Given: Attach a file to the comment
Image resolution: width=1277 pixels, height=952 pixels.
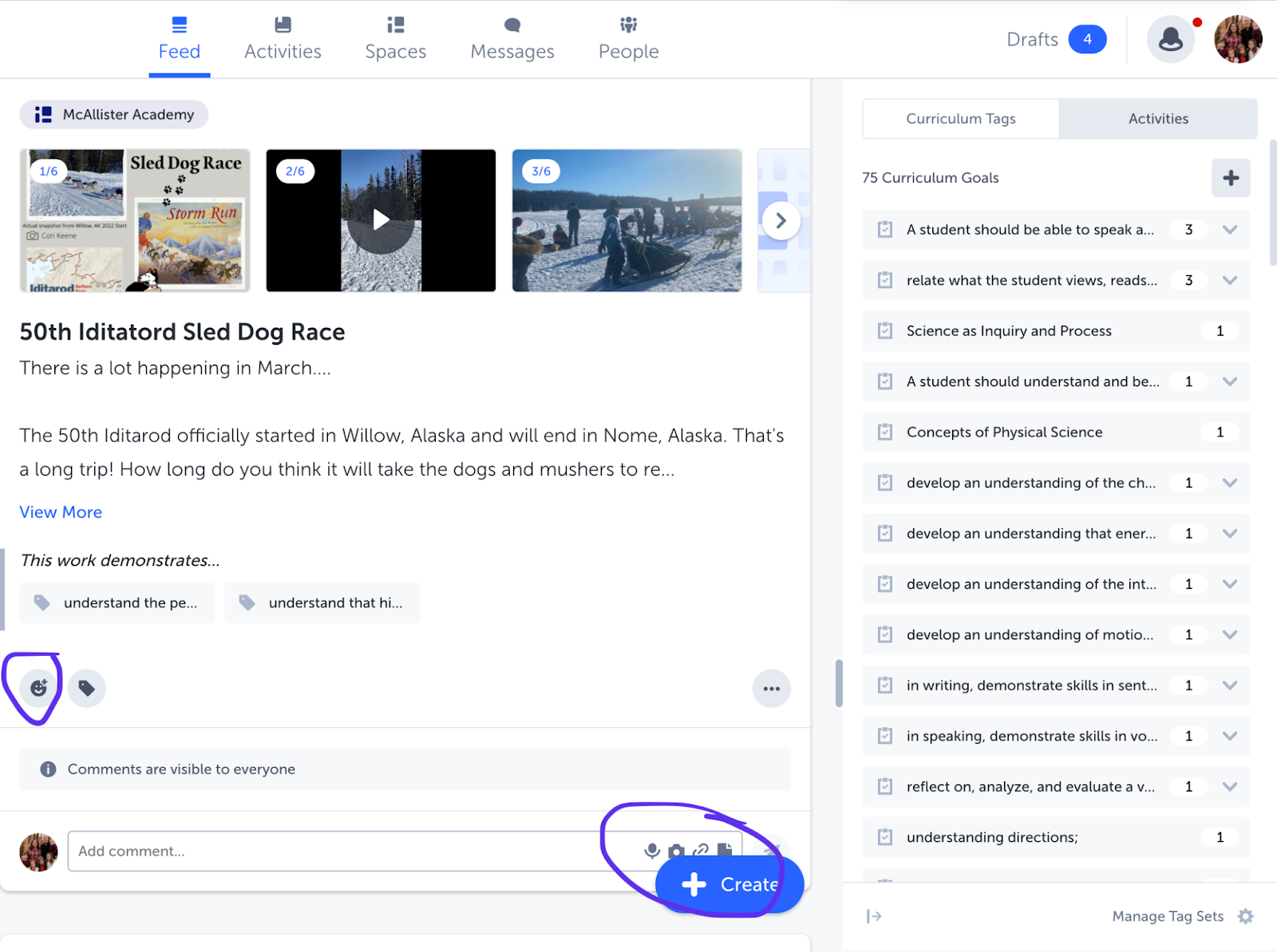Looking at the screenshot, I should pos(725,850).
